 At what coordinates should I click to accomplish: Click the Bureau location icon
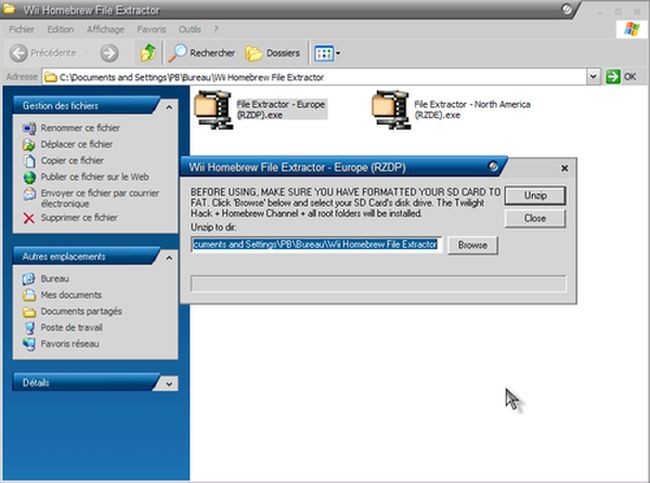[x=29, y=279]
